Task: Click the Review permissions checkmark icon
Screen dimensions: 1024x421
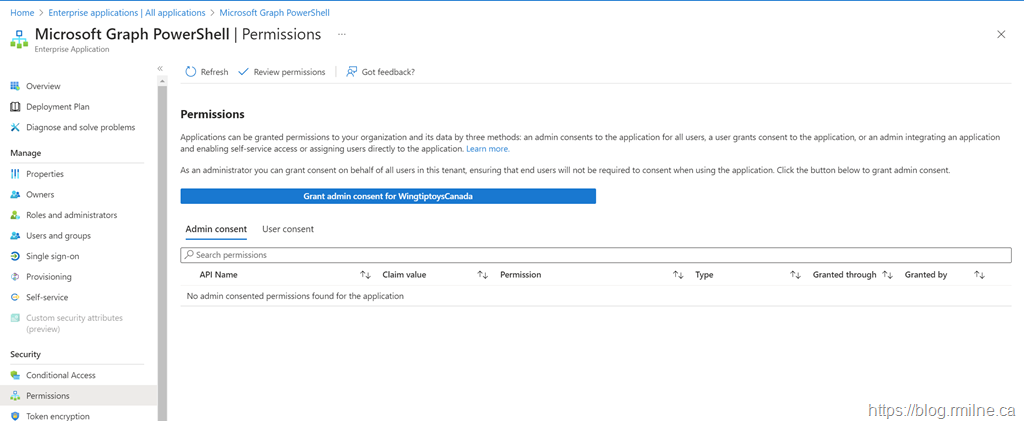Action: pos(244,72)
